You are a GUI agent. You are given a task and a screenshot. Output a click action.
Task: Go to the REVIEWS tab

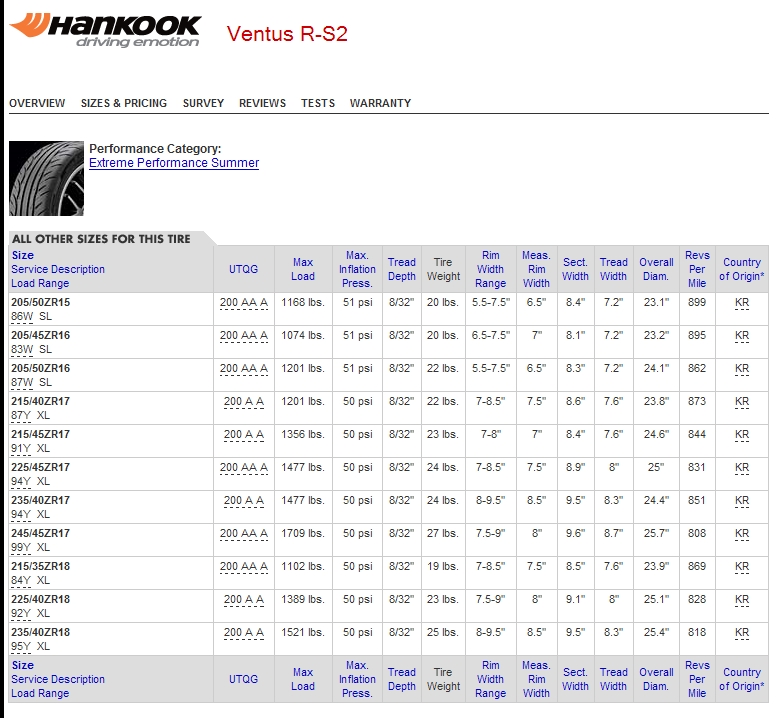(x=262, y=103)
